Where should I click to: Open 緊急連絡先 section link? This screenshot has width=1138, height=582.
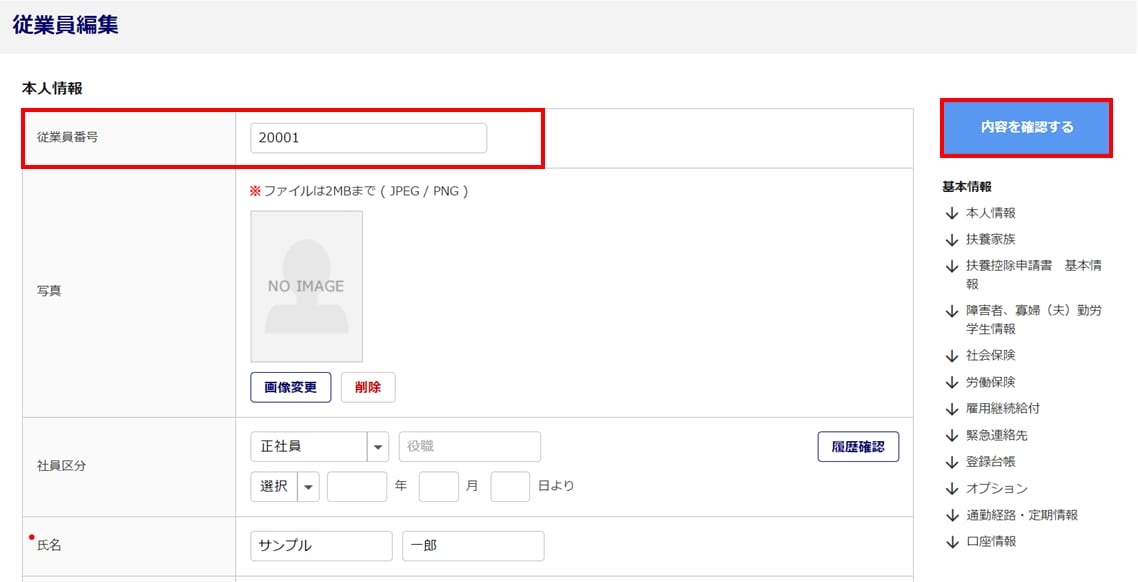pos(996,435)
